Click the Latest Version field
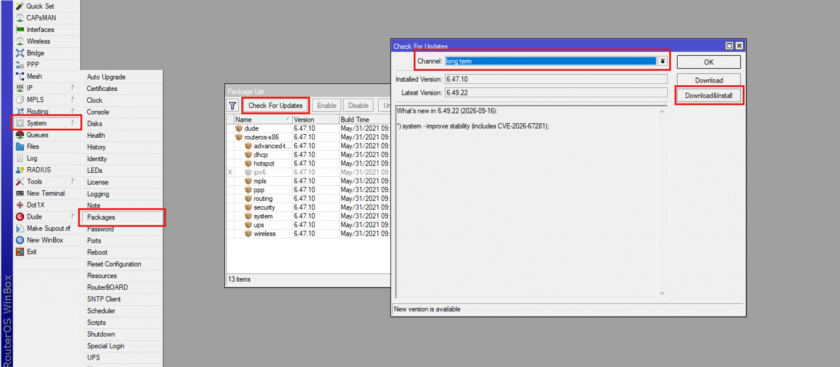The height and width of the screenshot is (367, 840). pyautogui.click(x=556, y=92)
